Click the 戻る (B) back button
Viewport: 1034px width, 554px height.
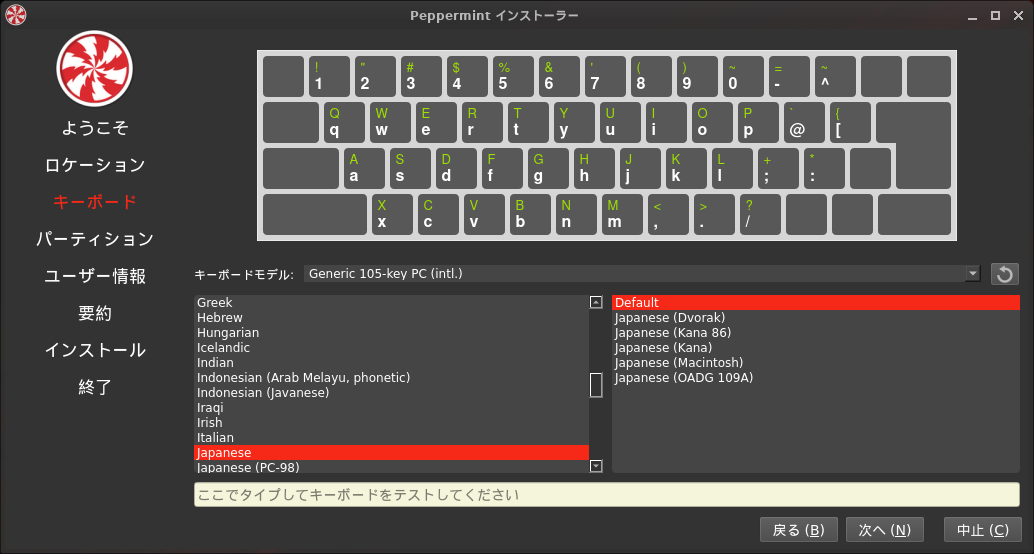pos(799,530)
